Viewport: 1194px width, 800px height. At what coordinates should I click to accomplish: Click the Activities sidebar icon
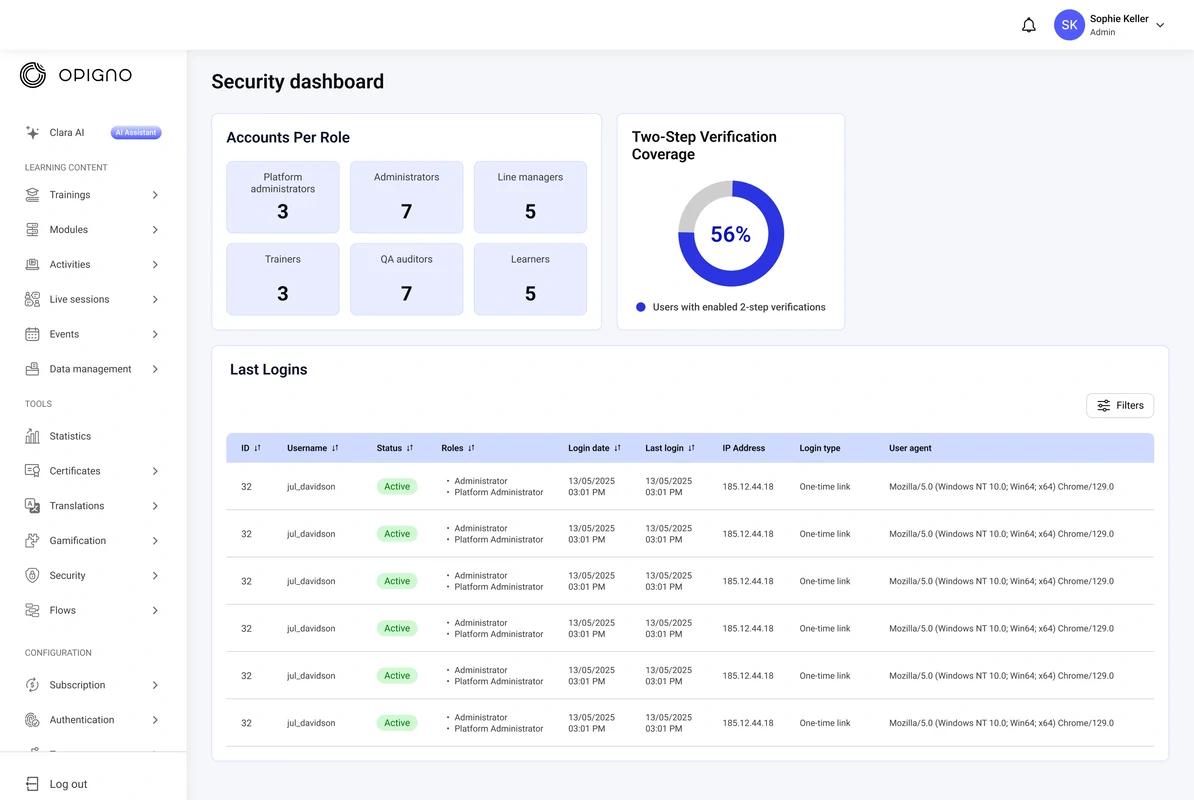click(x=32, y=265)
